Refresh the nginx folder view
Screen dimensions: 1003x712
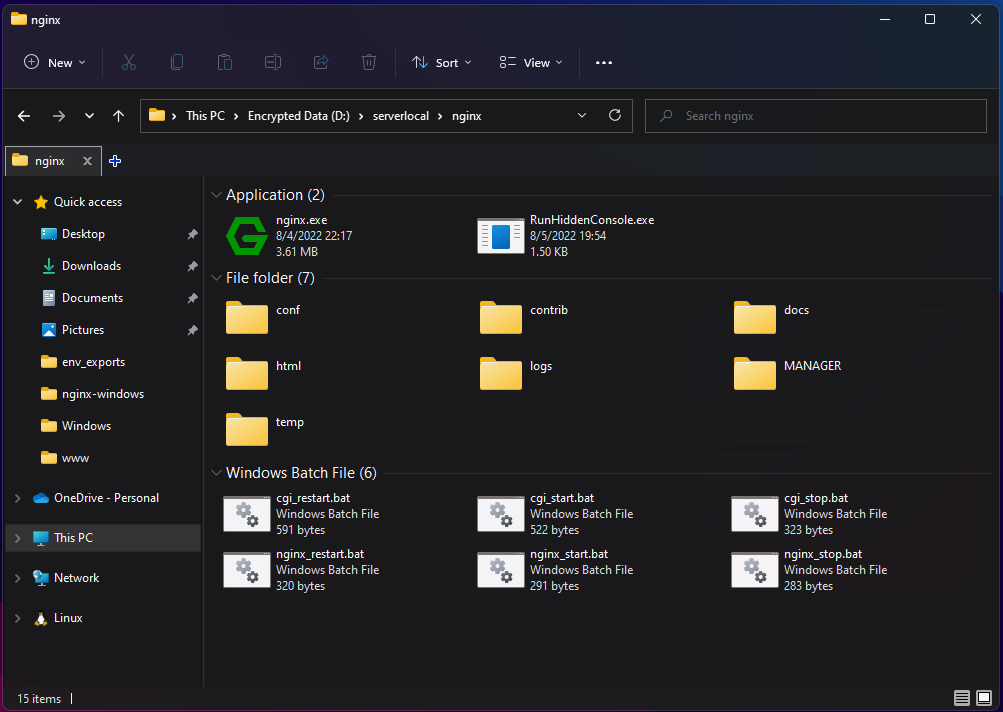(x=615, y=115)
